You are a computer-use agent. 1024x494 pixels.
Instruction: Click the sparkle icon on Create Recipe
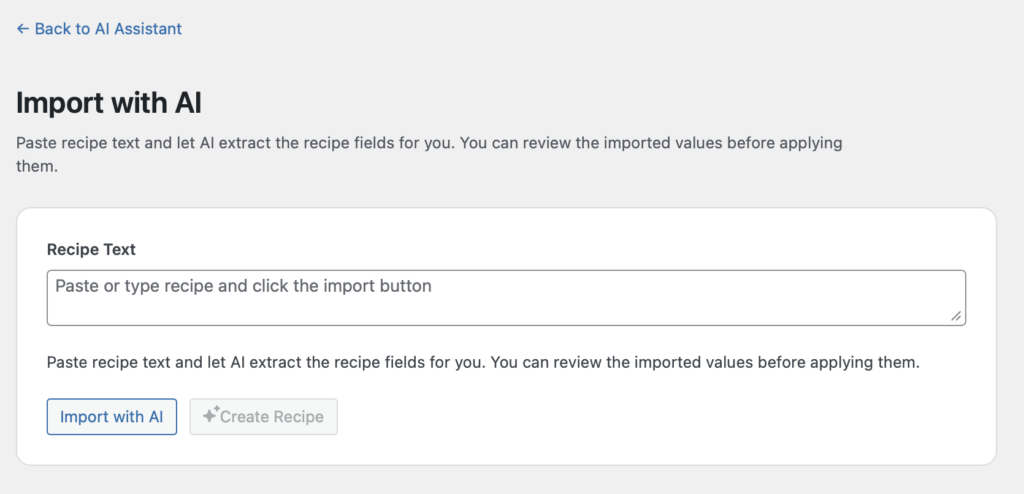(211, 414)
